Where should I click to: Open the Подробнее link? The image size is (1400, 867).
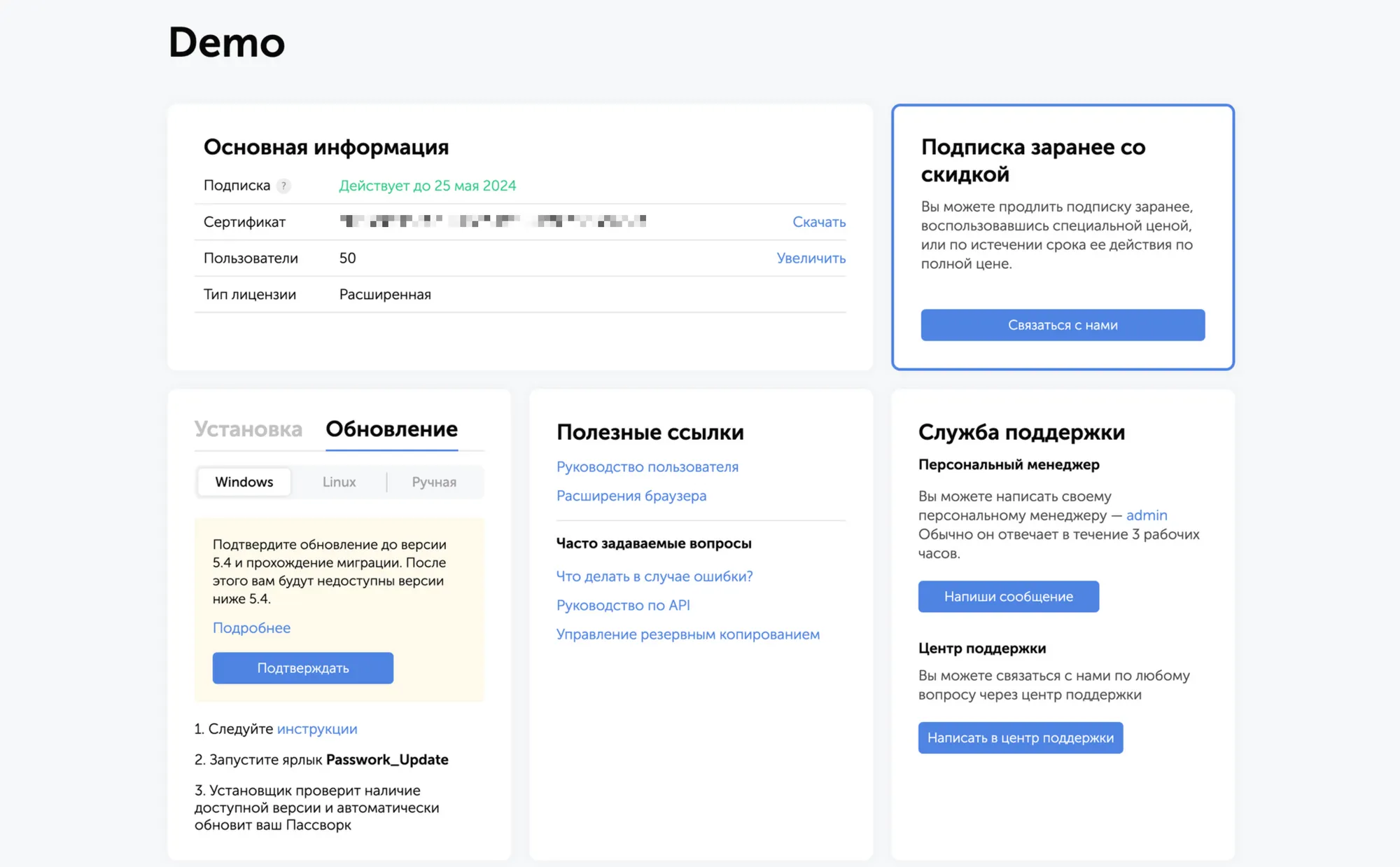[251, 627]
